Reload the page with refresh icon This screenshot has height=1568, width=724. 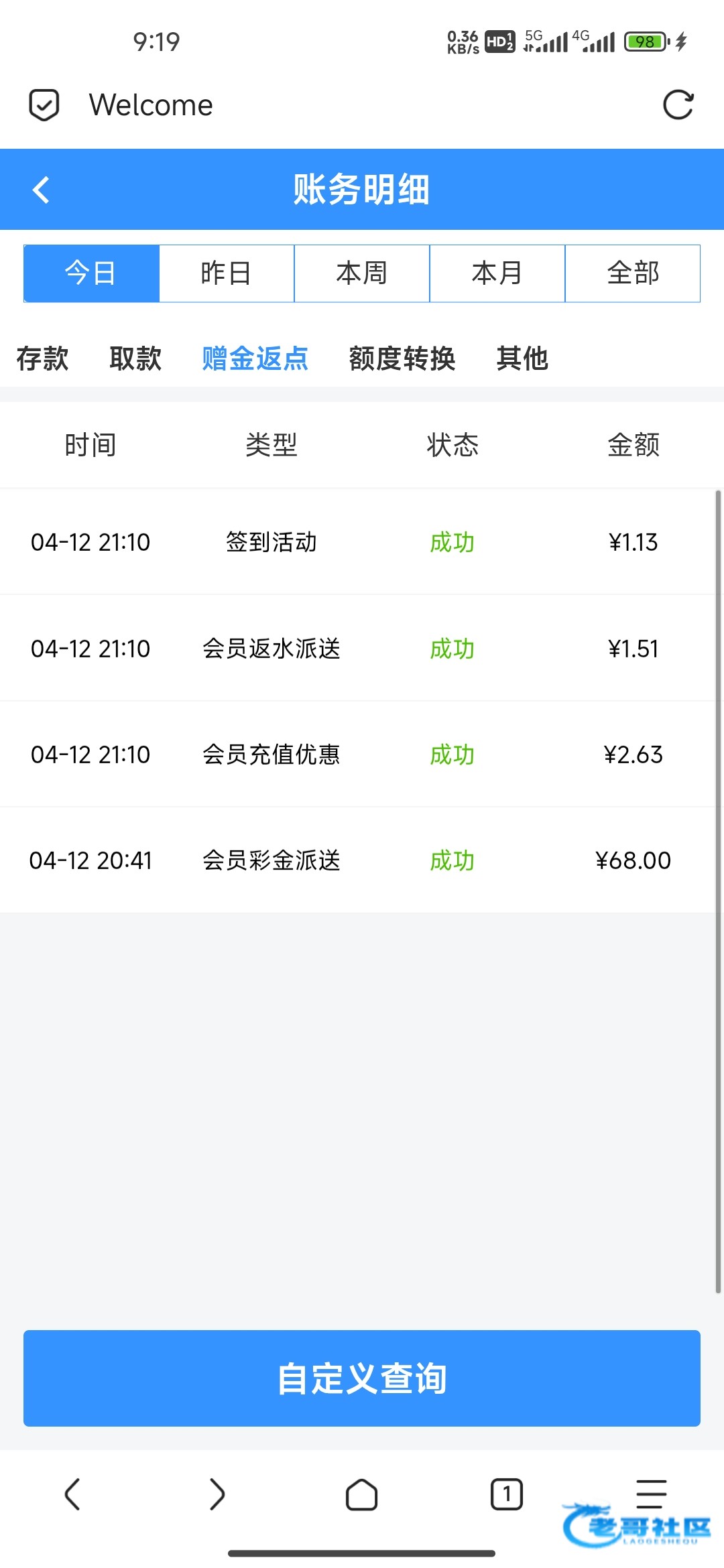(x=678, y=105)
